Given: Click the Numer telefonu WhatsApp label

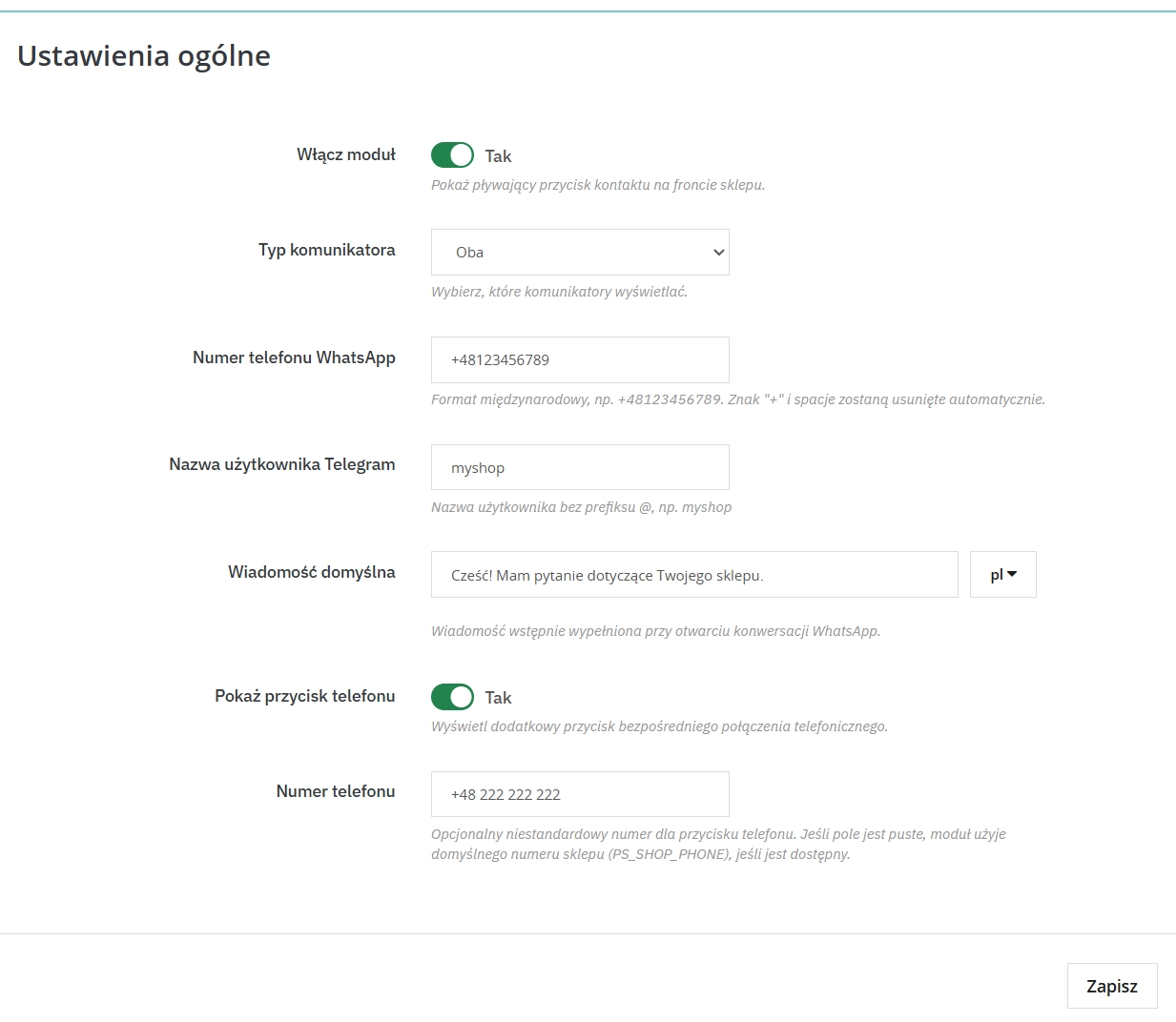Looking at the screenshot, I should click(x=294, y=358).
